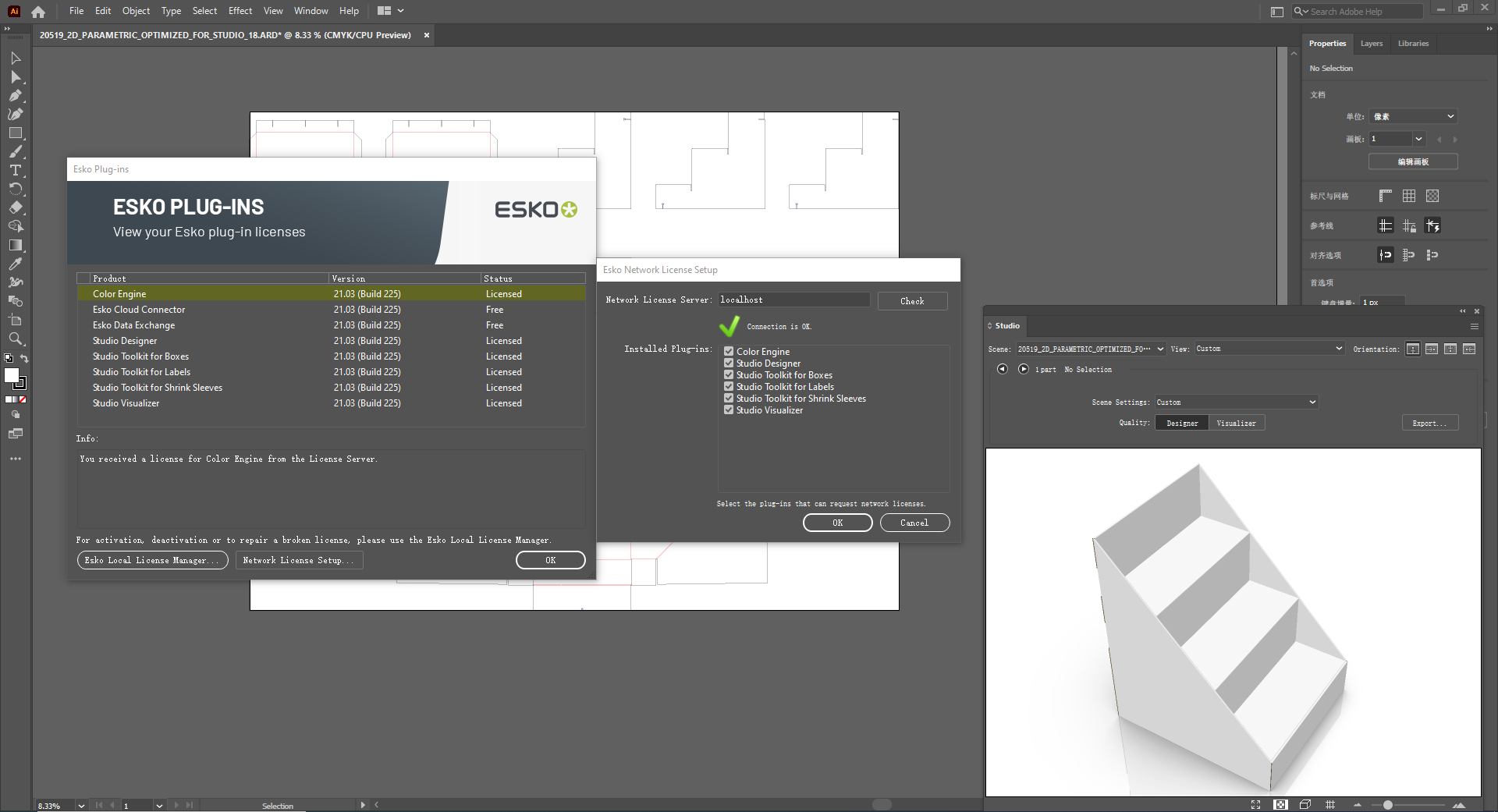Image resolution: width=1498 pixels, height=812 pixels.
Task: Select the Curvature tool
Action: point(15,115)
